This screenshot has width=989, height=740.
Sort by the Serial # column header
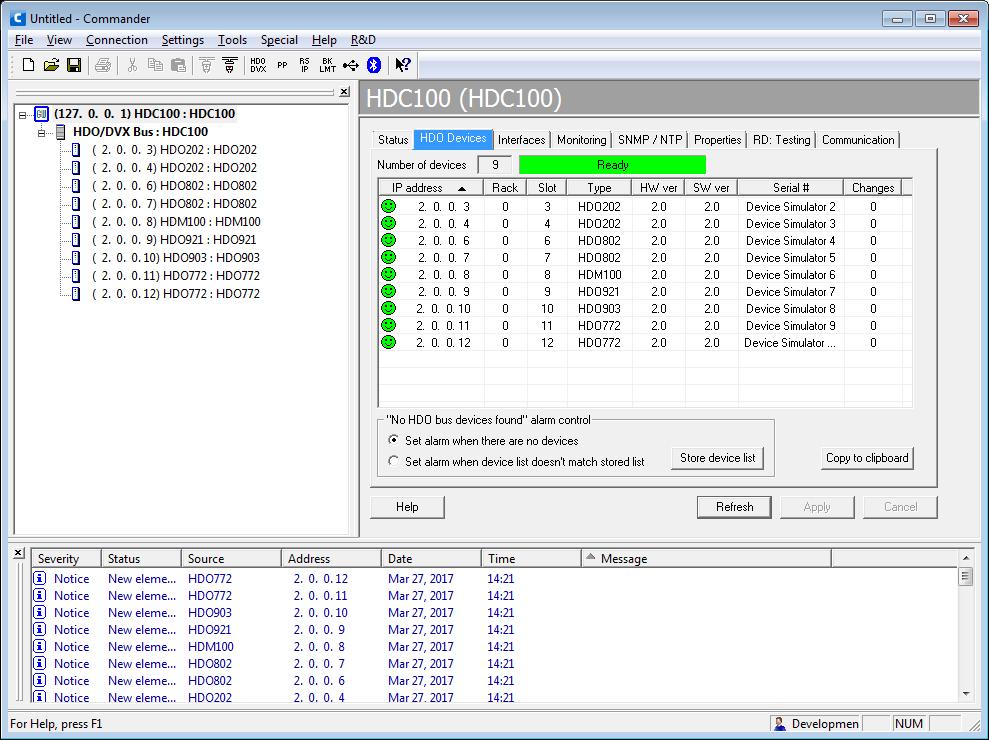790,188
